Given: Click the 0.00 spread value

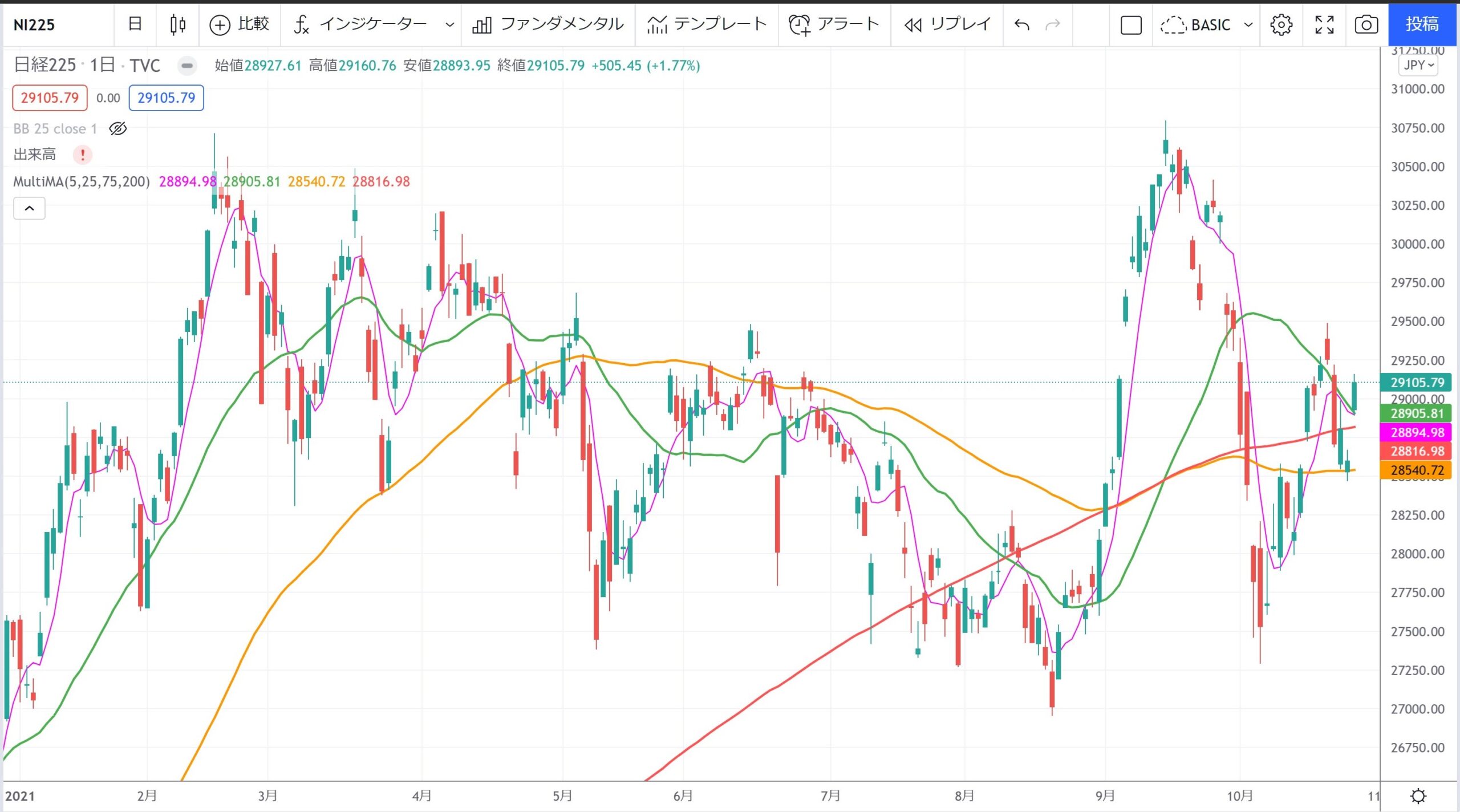Looking at the screenshot, I should pos(108,98).
